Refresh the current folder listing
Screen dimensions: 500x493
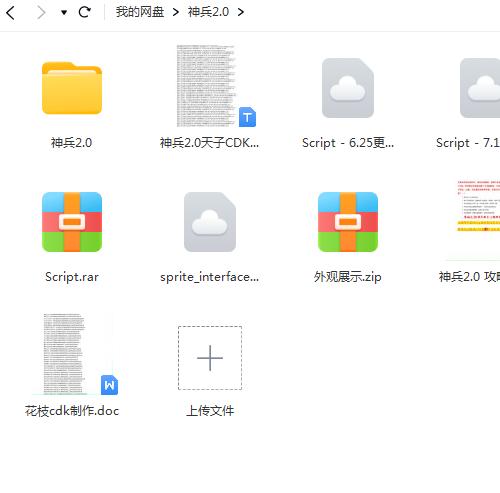[84, 13]
